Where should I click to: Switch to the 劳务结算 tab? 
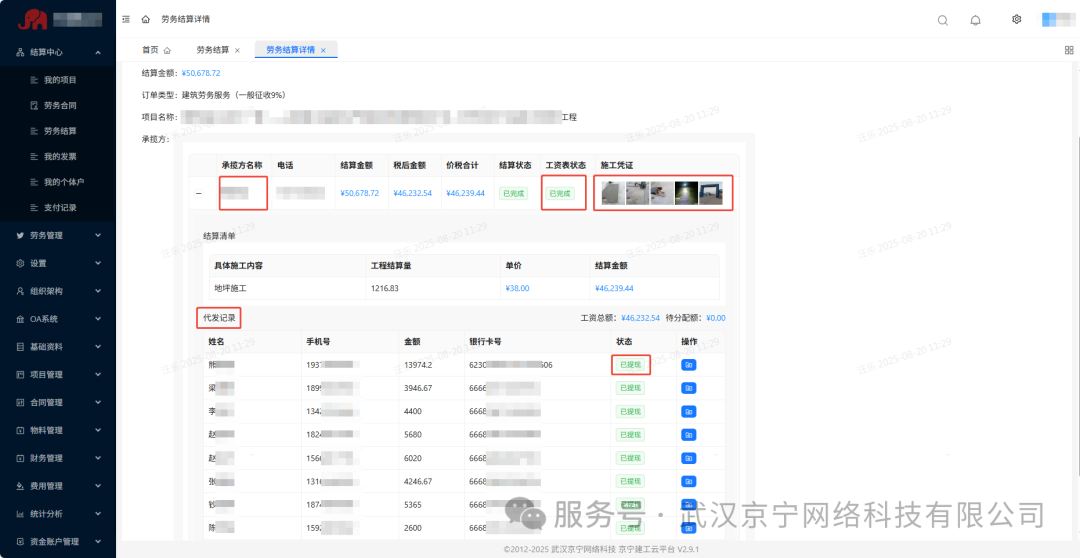click(213, 50)
